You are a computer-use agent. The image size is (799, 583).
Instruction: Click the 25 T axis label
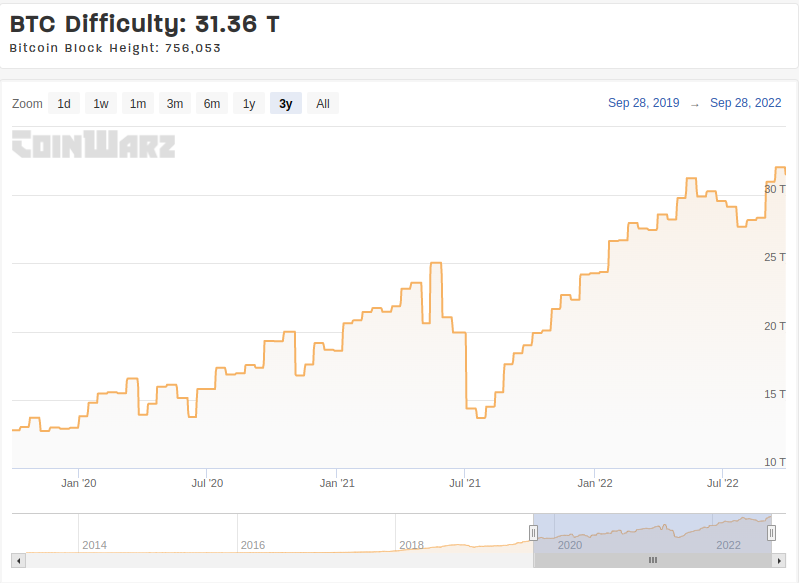point(775,257)
